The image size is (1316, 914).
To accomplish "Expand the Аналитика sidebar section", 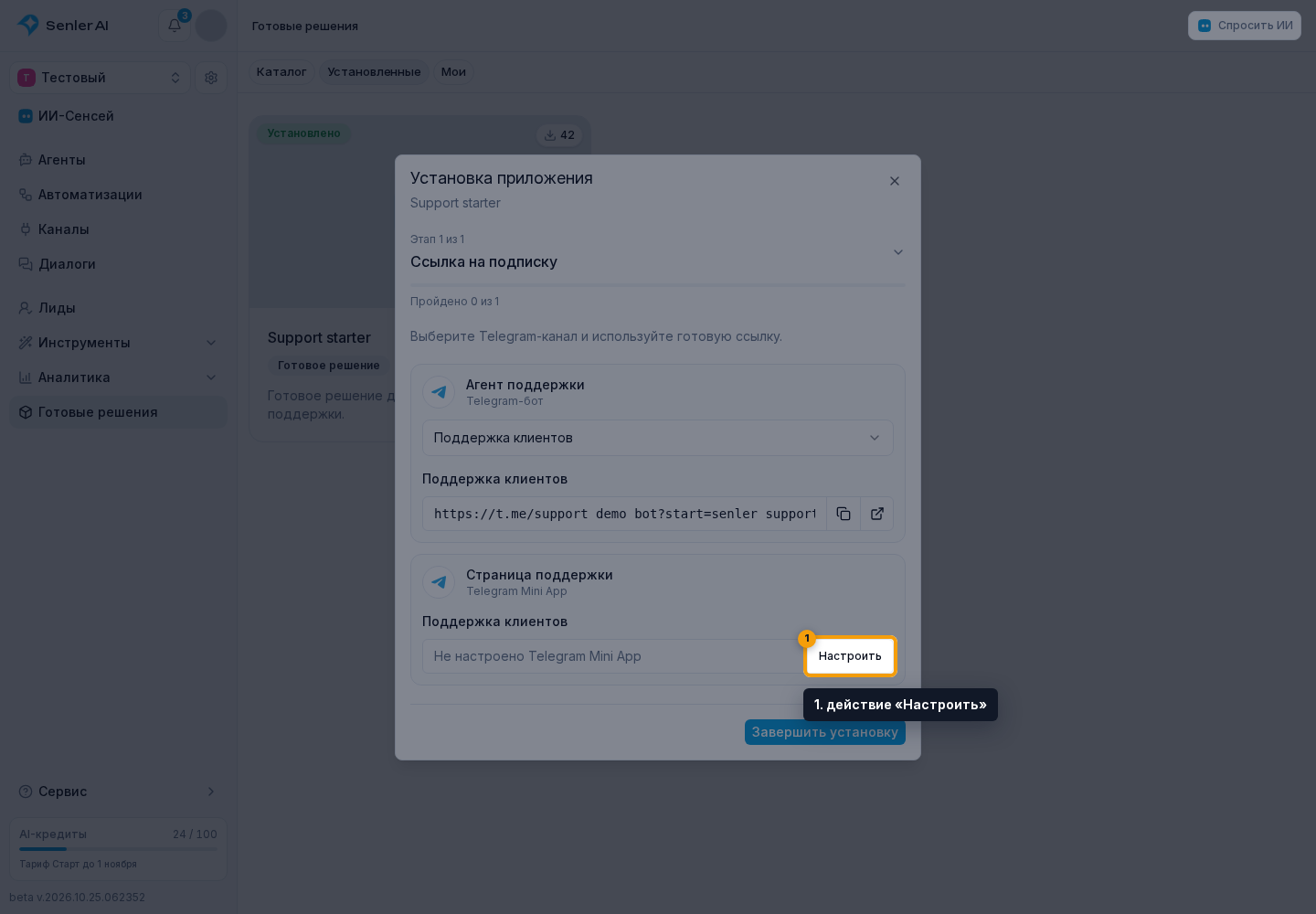I will (x=119, y=377).
